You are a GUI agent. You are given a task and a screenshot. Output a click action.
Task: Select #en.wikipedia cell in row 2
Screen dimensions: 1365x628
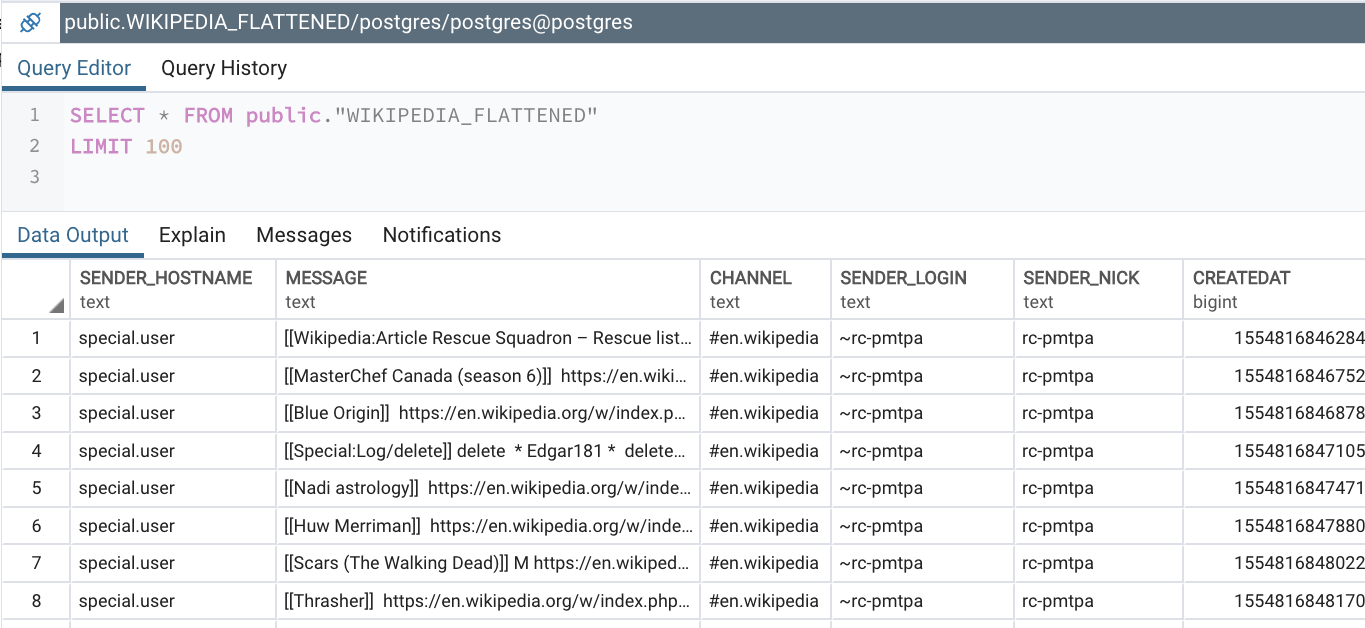[x=765, y=376]
